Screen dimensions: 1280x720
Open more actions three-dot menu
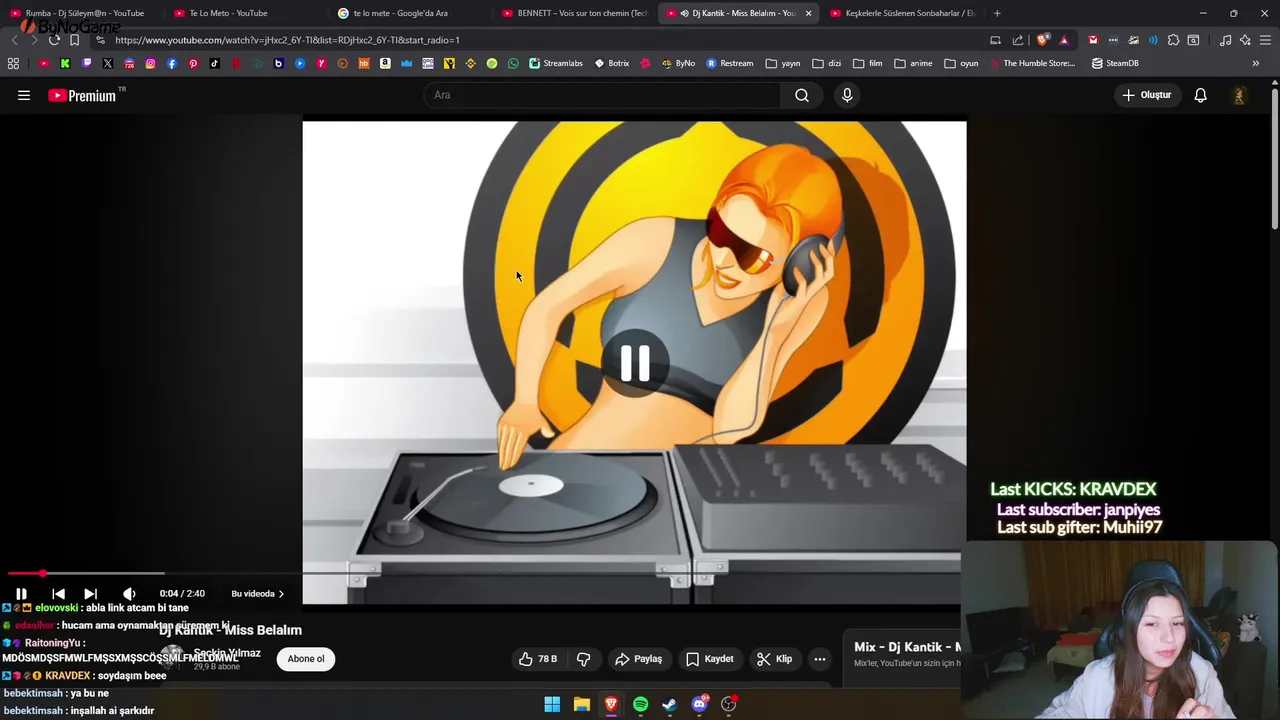(820, 659)
